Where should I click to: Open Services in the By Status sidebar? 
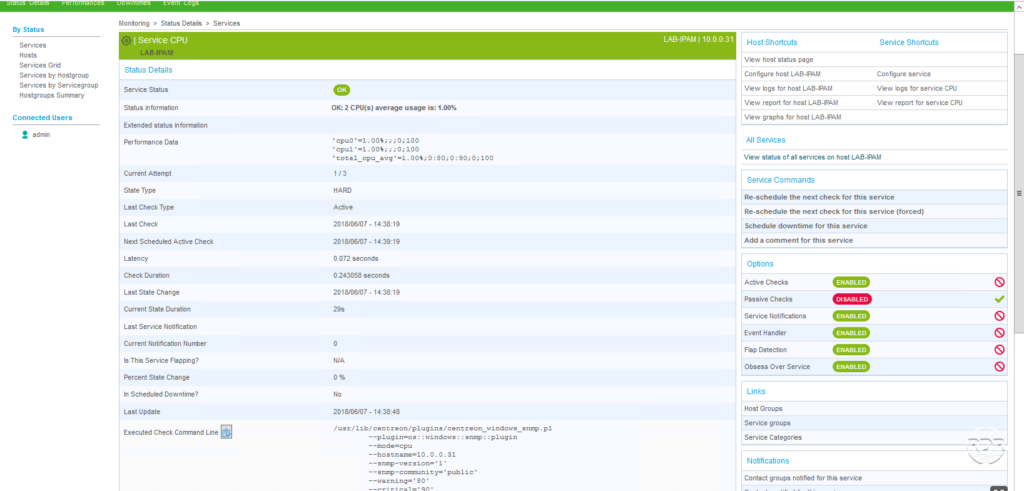[33, 46]
